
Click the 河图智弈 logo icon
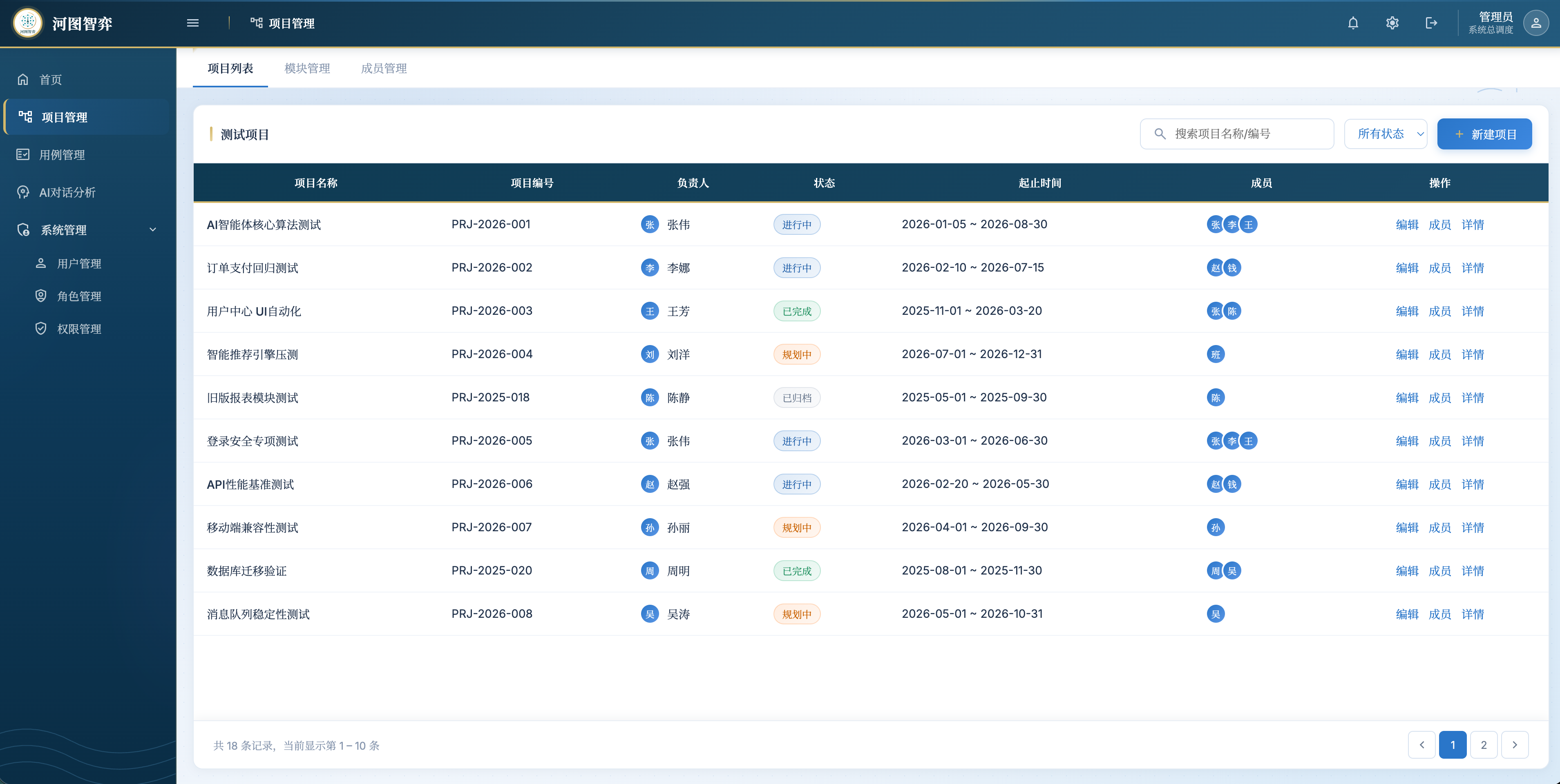coord(28,23)
